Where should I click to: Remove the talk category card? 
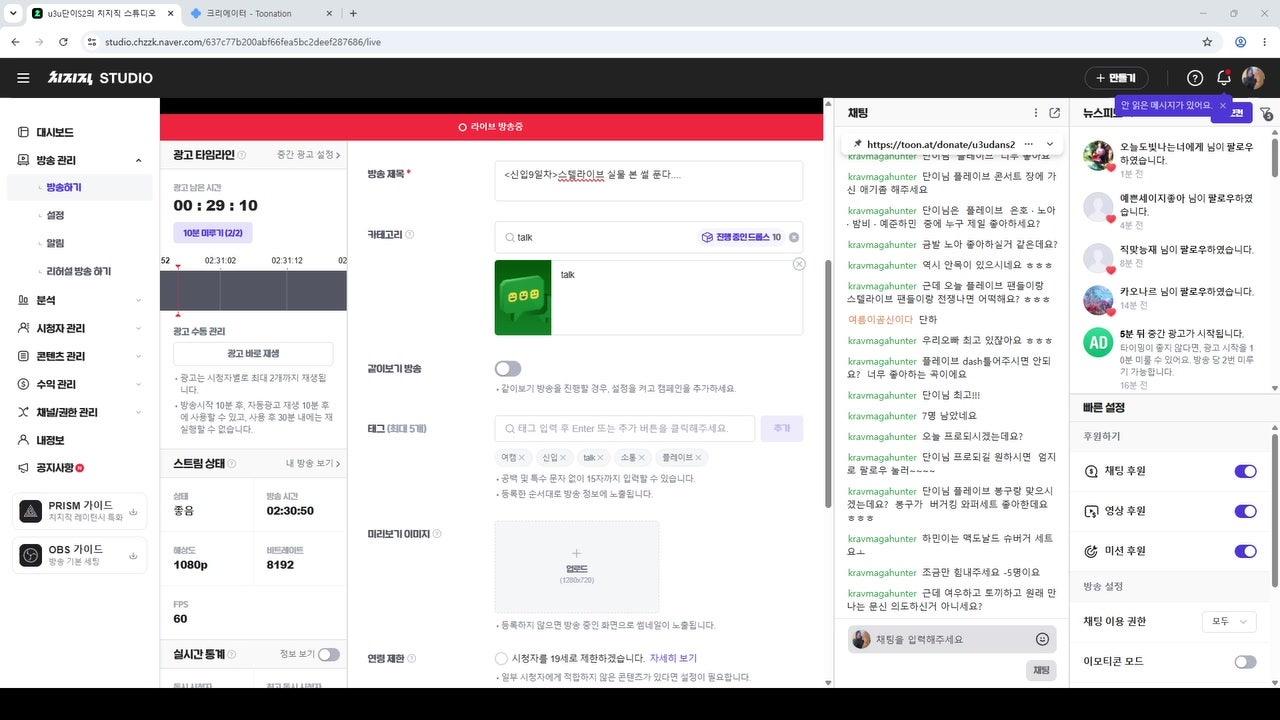click(798, 264)
